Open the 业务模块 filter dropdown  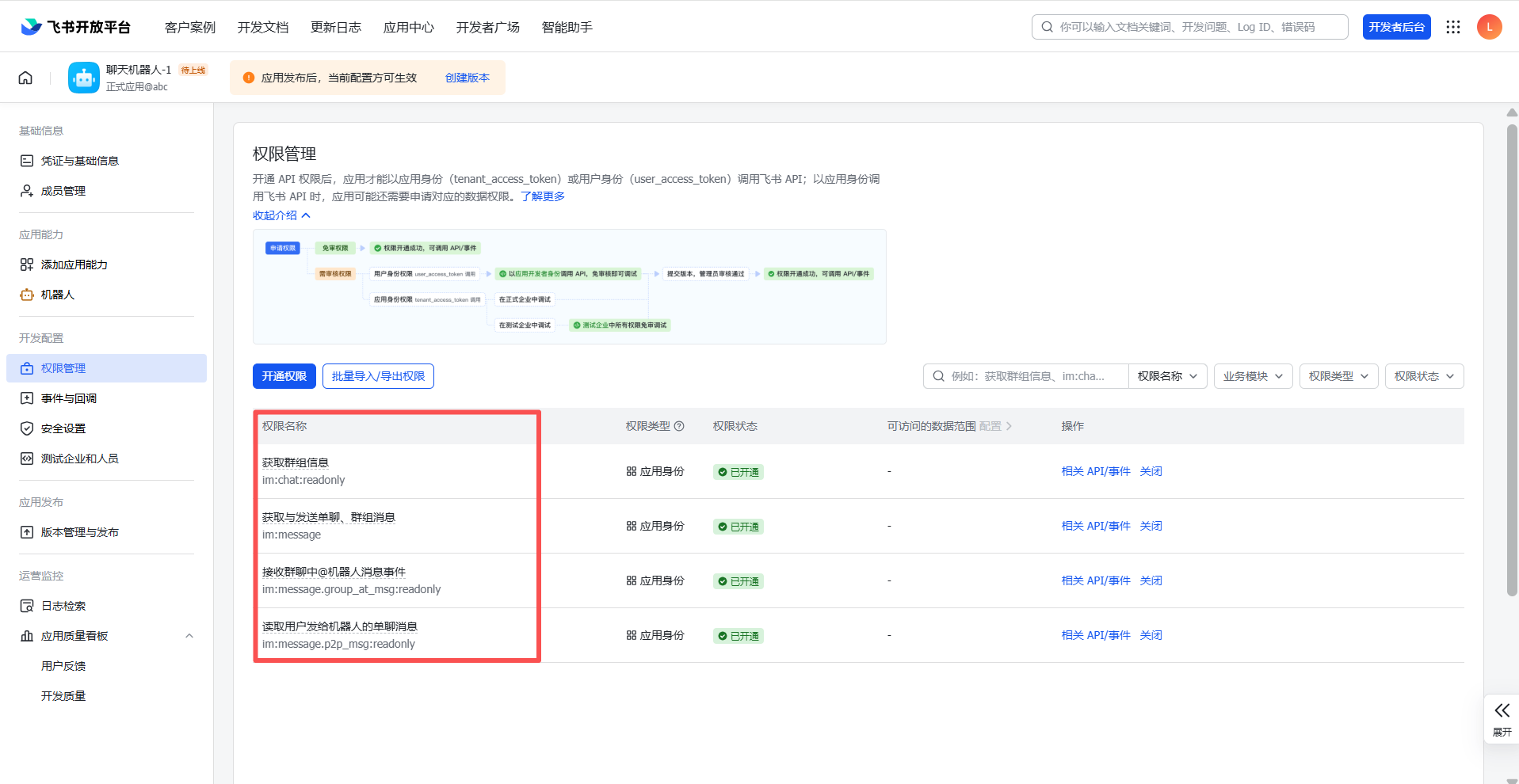coord(1254,376)
